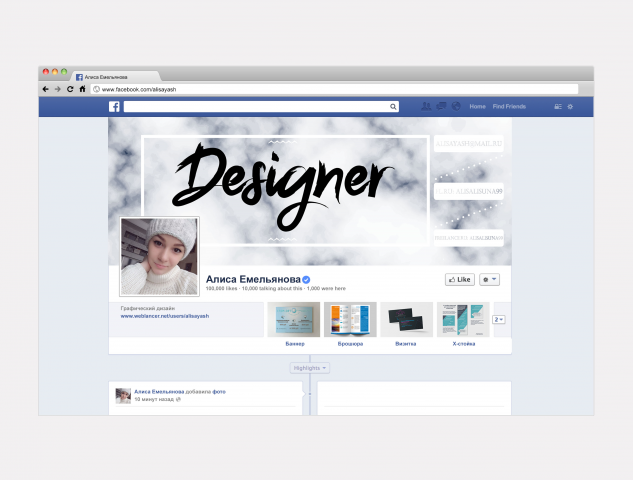Open privacy shortcuts icon
Screen dimensions: 633x480
558,107
